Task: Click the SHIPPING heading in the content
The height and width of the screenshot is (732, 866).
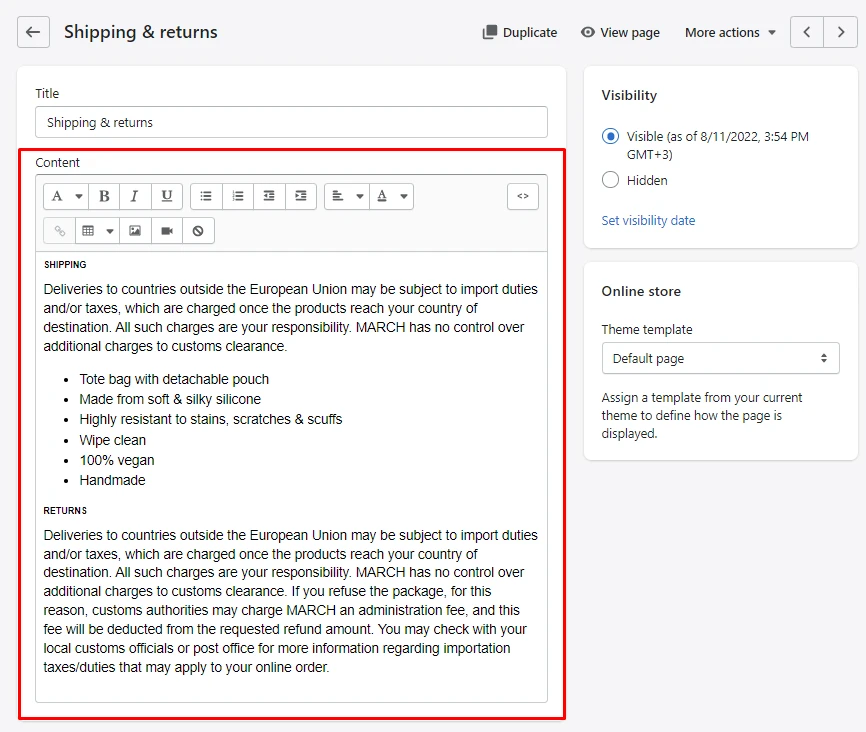Action: [65, 265]
